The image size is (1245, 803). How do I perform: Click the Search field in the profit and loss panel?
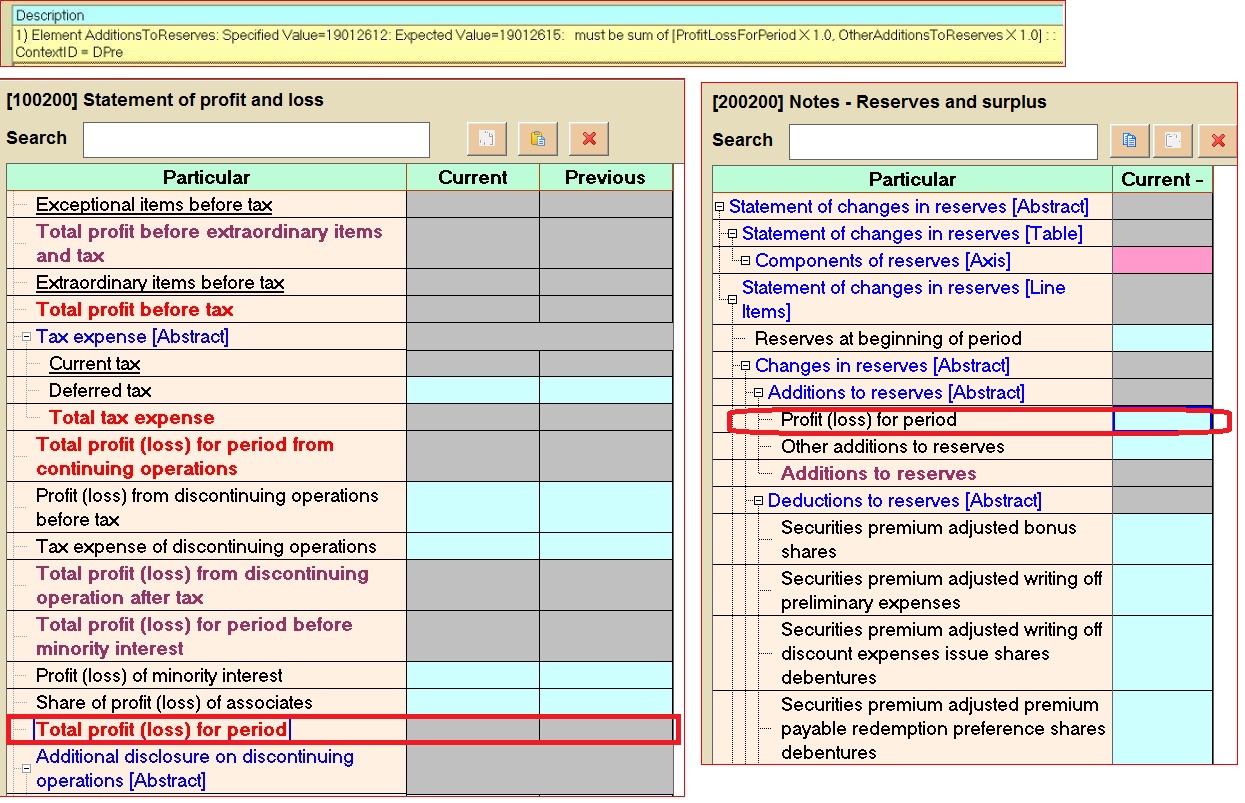pos(256,140)
